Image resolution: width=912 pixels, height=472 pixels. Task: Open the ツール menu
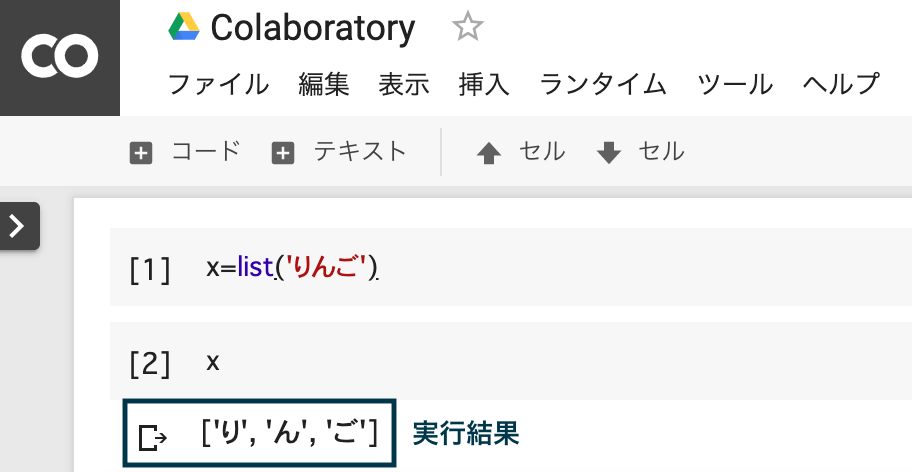(735, 84)
